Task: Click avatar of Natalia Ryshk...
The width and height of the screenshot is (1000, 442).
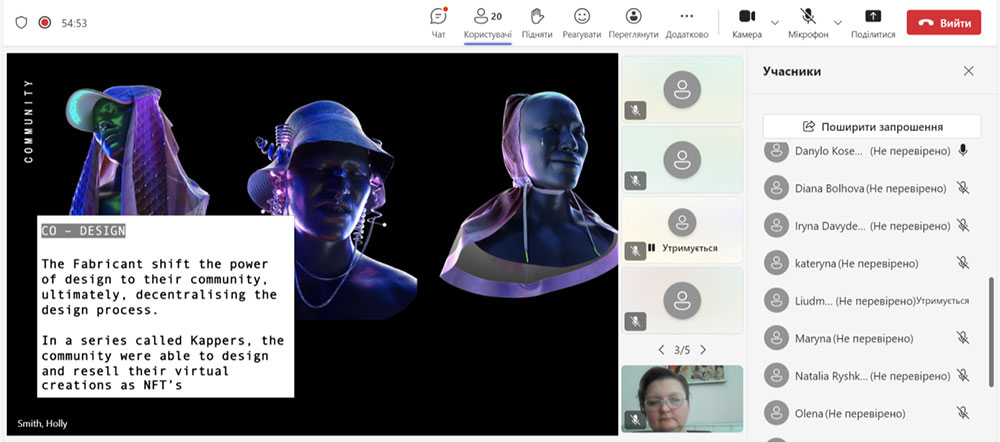Action: 776,376
